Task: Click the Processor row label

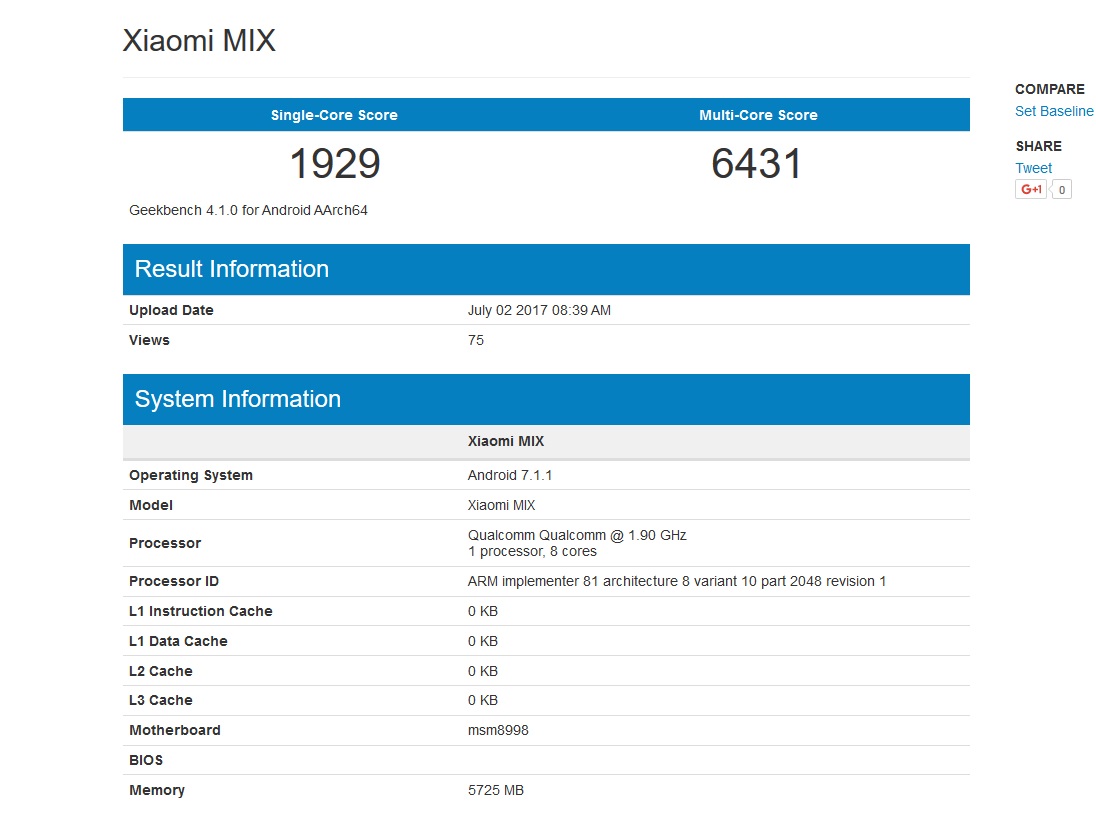Action: 165,543
